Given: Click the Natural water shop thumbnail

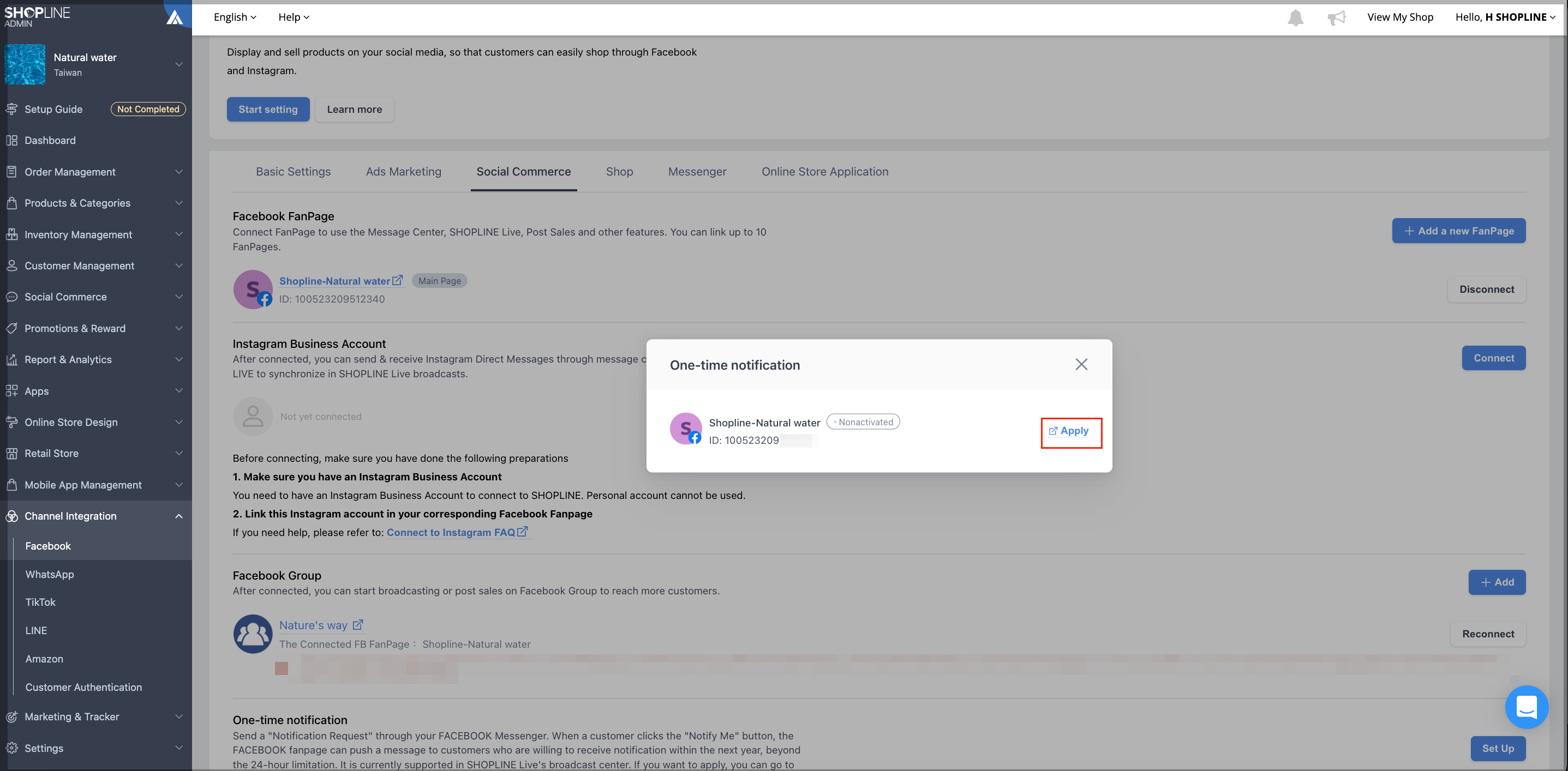Looking at the screenshot, I should tap(25, 64).
